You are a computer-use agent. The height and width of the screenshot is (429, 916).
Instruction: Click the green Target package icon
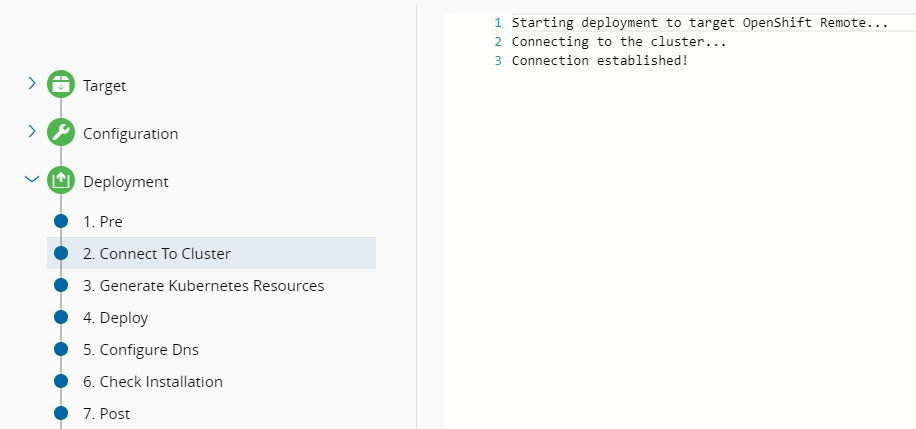click(x=61, y=85)
